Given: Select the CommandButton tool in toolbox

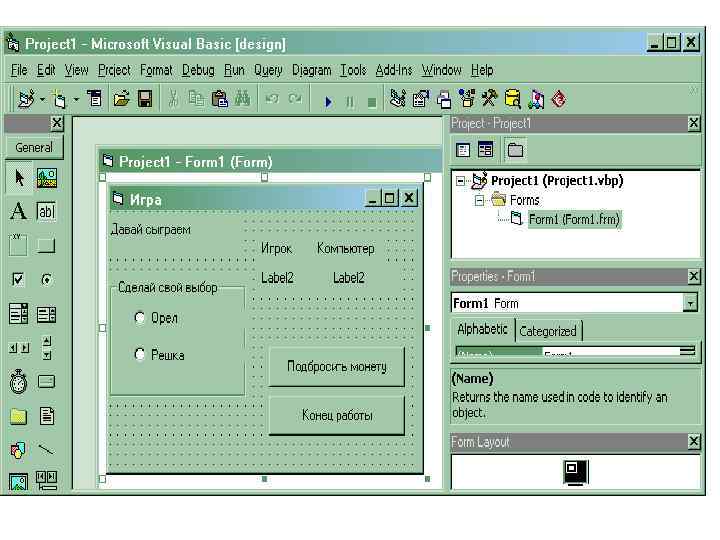Looking at the screenshot, I should pos(46,245).
